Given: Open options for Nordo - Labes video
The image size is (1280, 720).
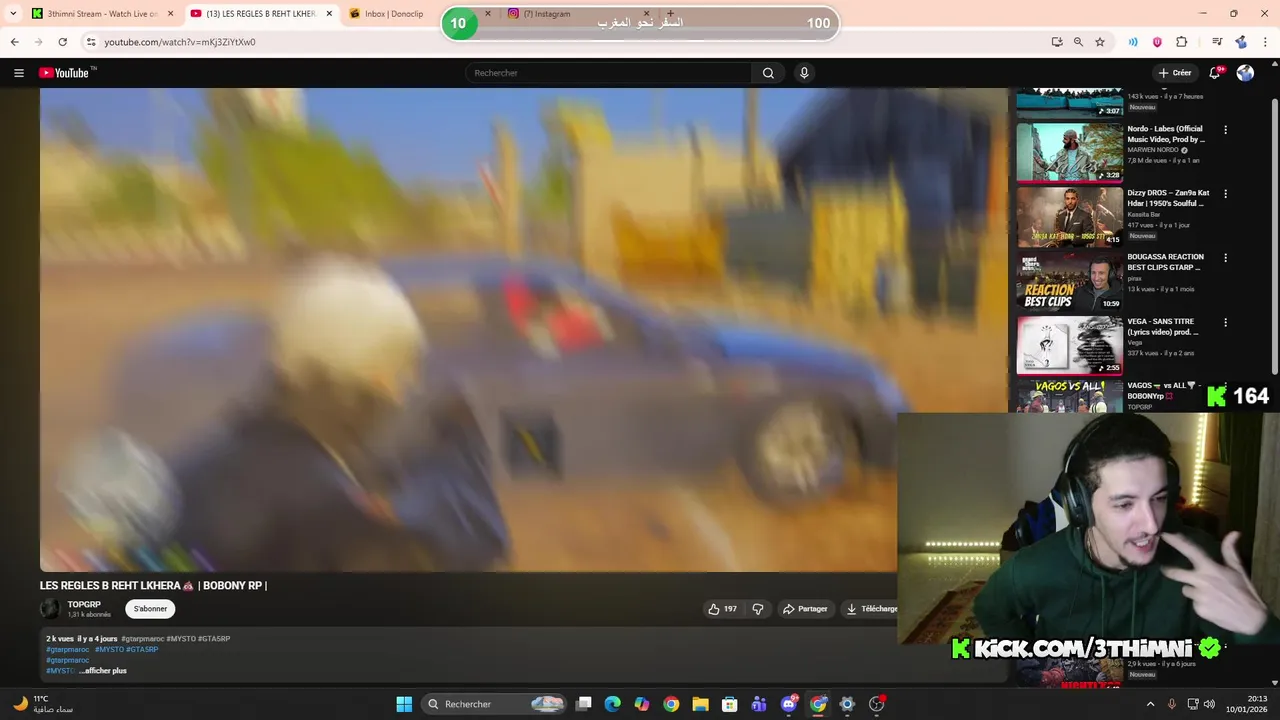Looking at the screenshot, I should click(x=1225, y=130).
